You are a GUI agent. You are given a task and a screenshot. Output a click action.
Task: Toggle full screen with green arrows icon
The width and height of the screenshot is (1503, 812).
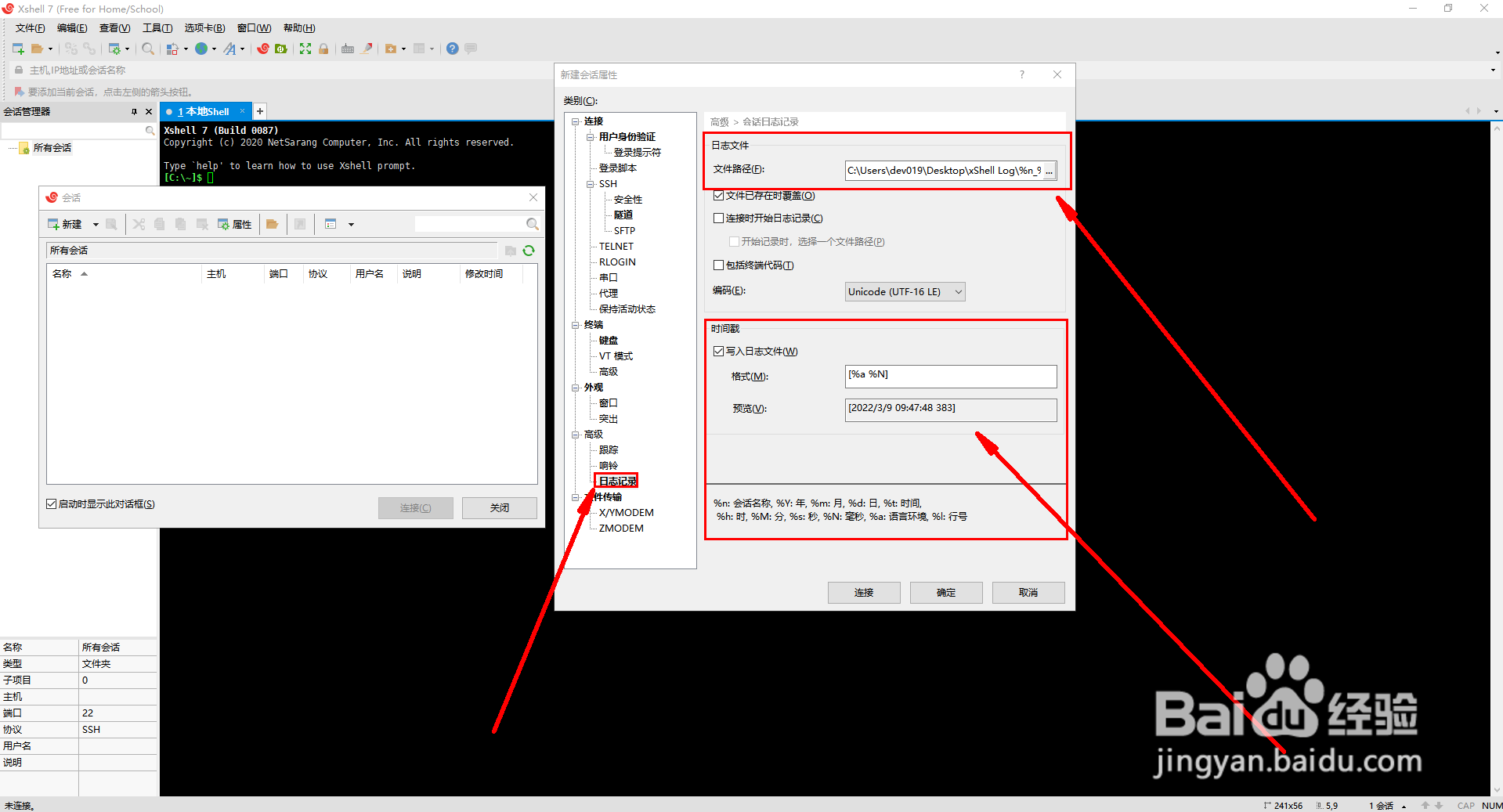pos(305,49)
